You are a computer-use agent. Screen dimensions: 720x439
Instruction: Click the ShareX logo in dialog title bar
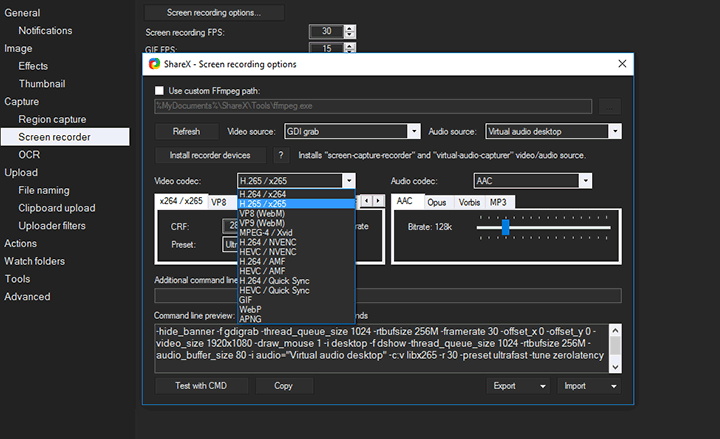point(154,64)
